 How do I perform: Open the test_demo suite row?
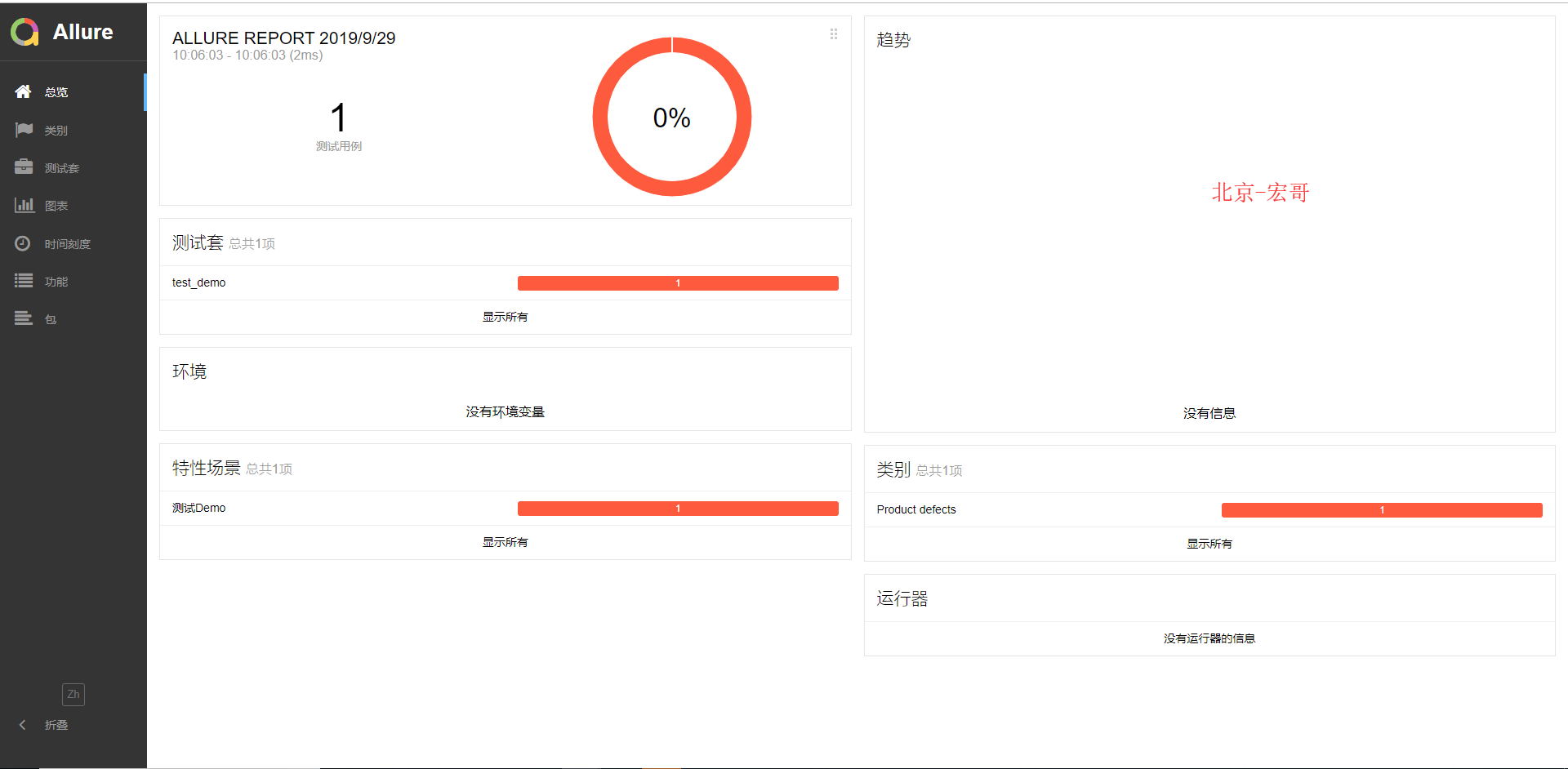(x=506, y=282)
